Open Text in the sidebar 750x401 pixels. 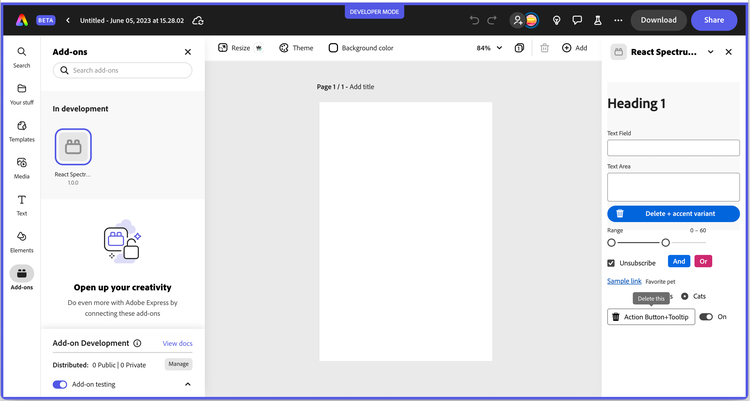pyautogui.click(x=22, y=205)
